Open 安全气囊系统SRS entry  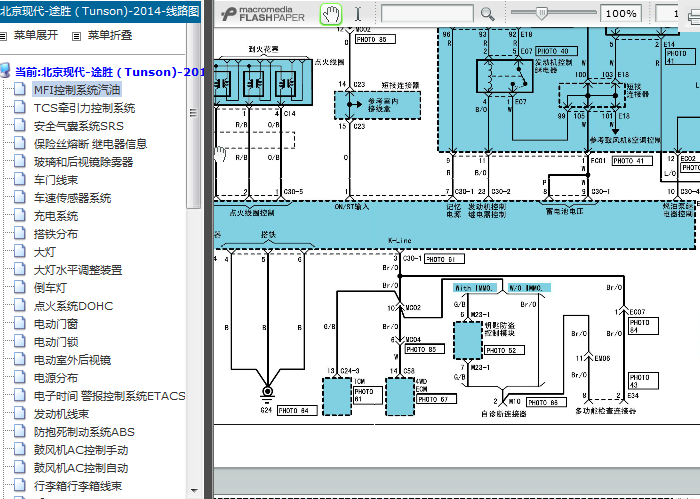coord(79,126)
